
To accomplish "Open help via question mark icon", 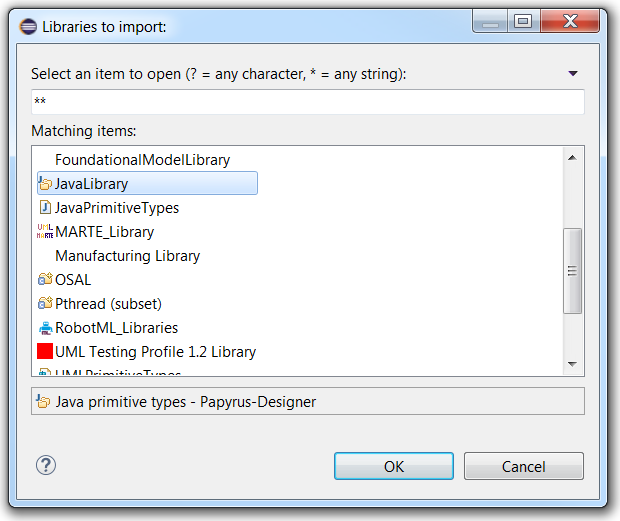I will click(x=46, y=465).
